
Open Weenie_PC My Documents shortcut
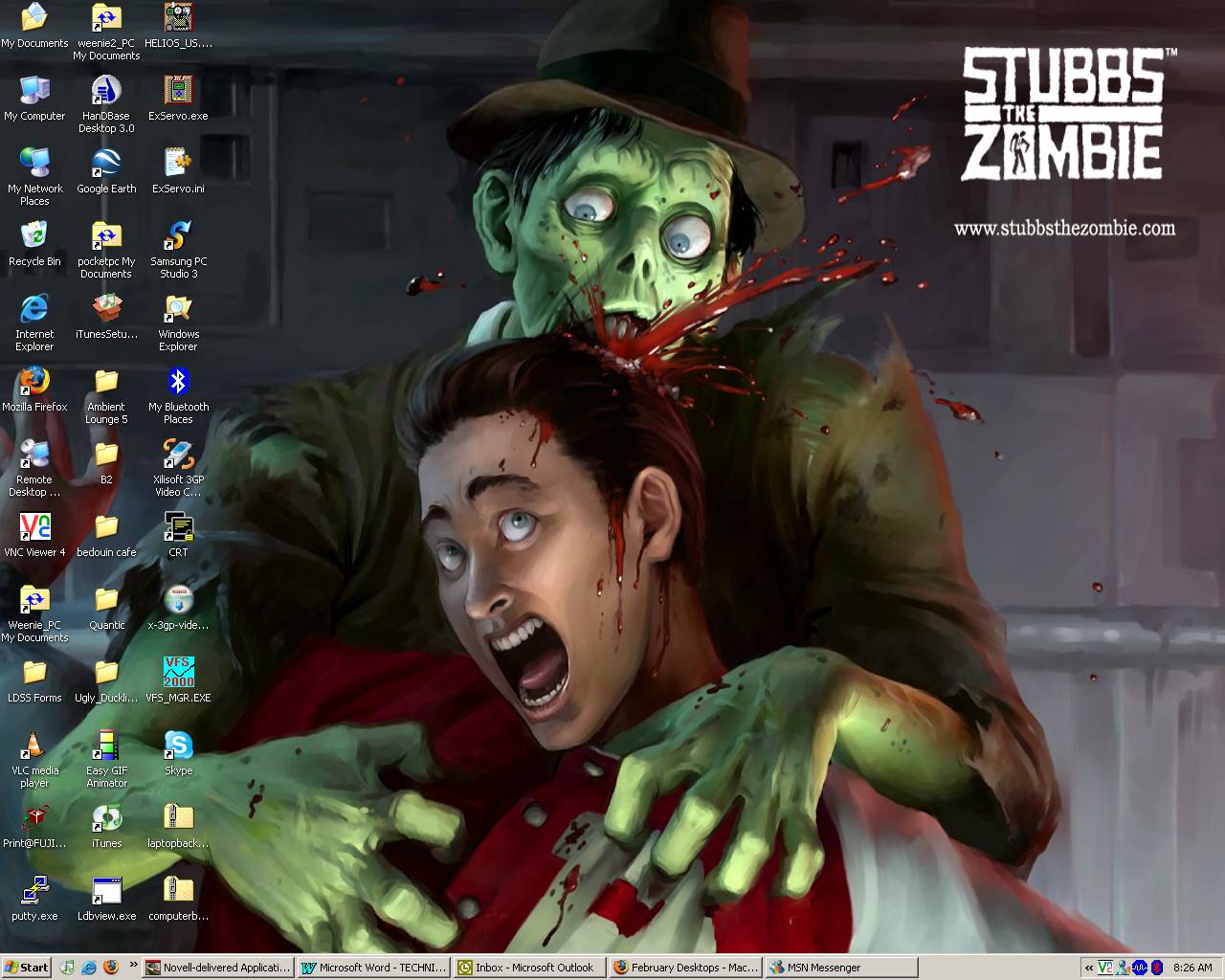(x=34, y=613)
